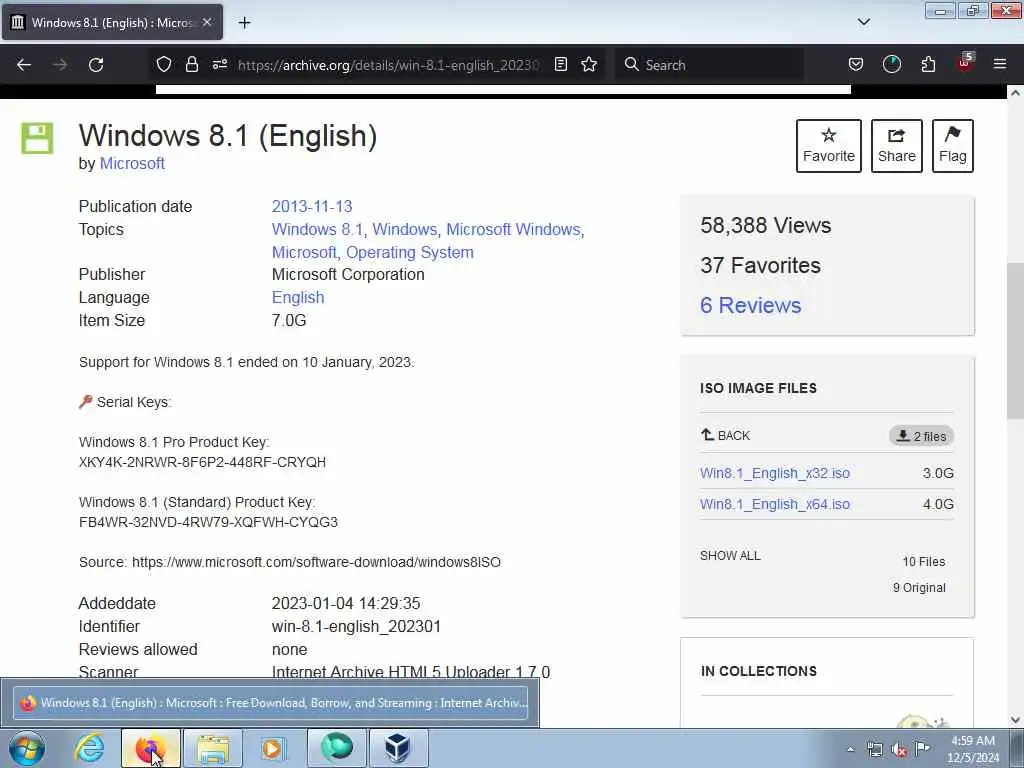This screenshot has width=1024, height=768.
Task: Flag this item
Action: point(953,146)
